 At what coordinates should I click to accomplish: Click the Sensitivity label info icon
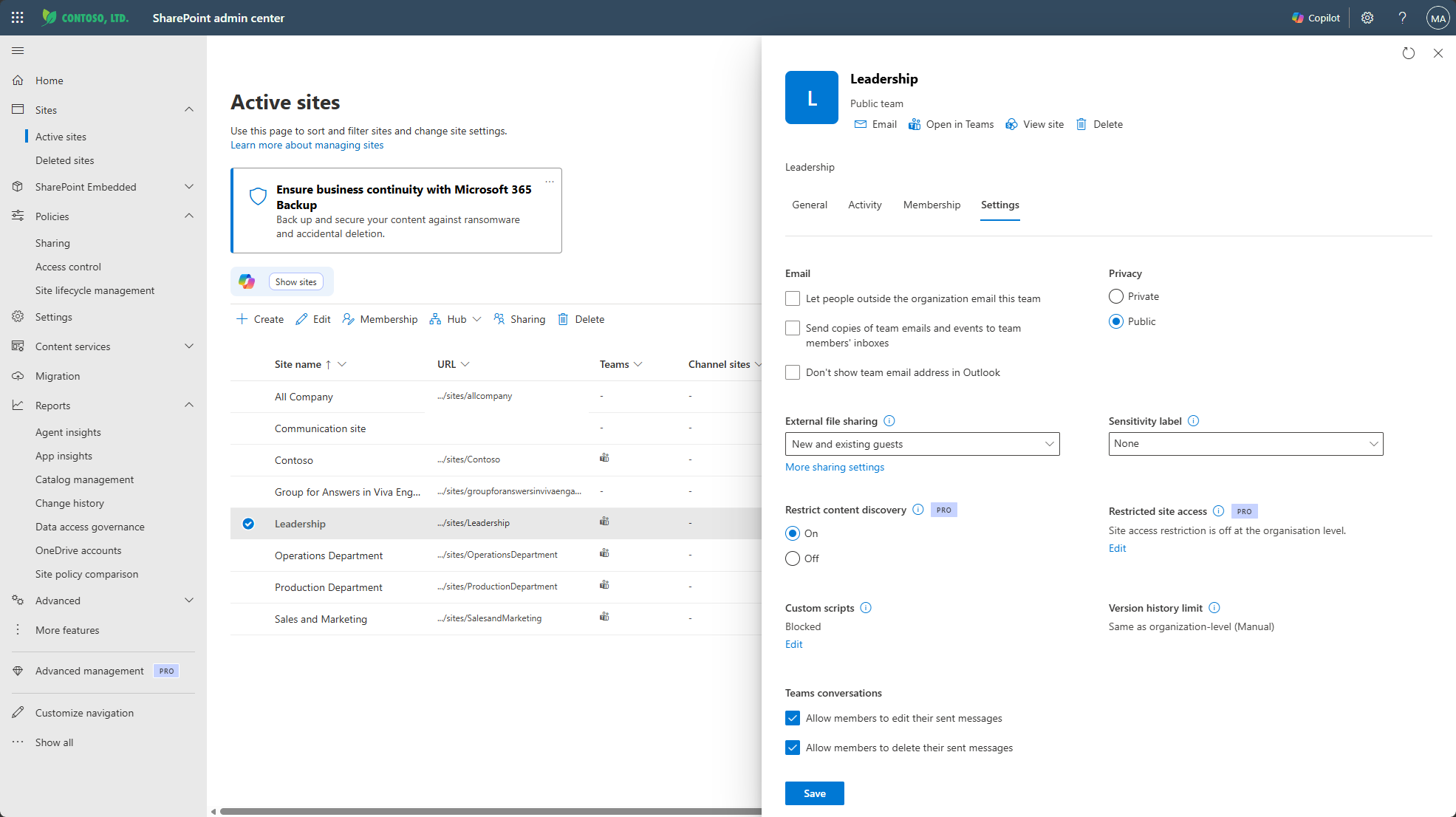point(1194,421)
